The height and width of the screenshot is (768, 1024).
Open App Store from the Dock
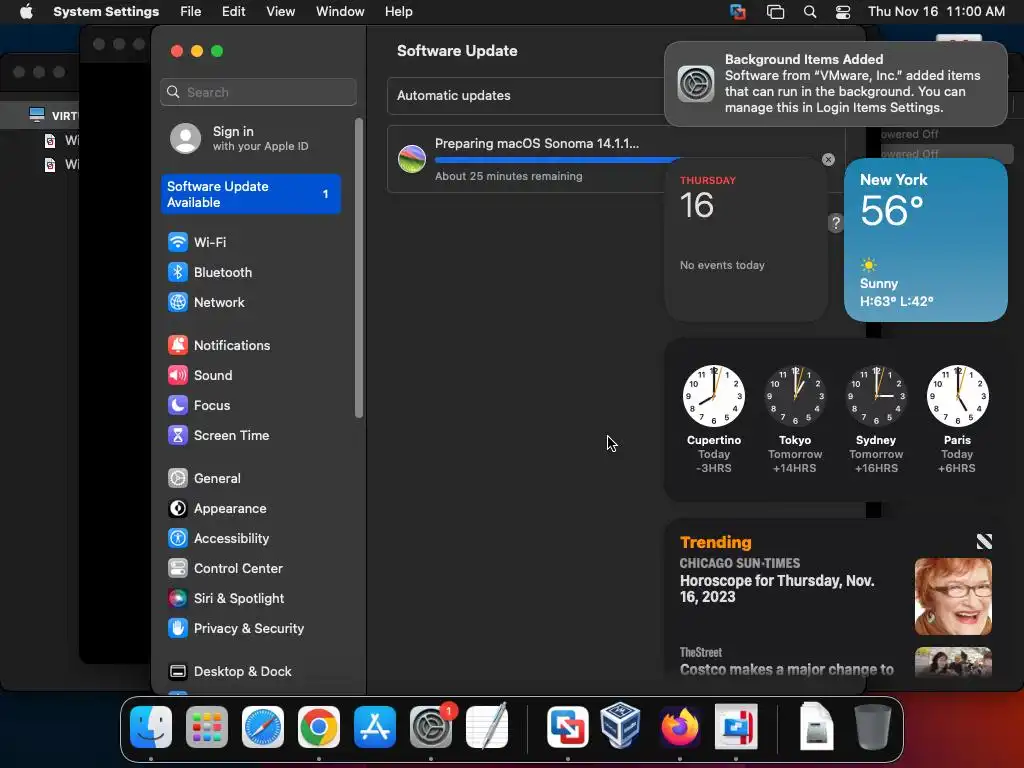click(x=375, y=727)
